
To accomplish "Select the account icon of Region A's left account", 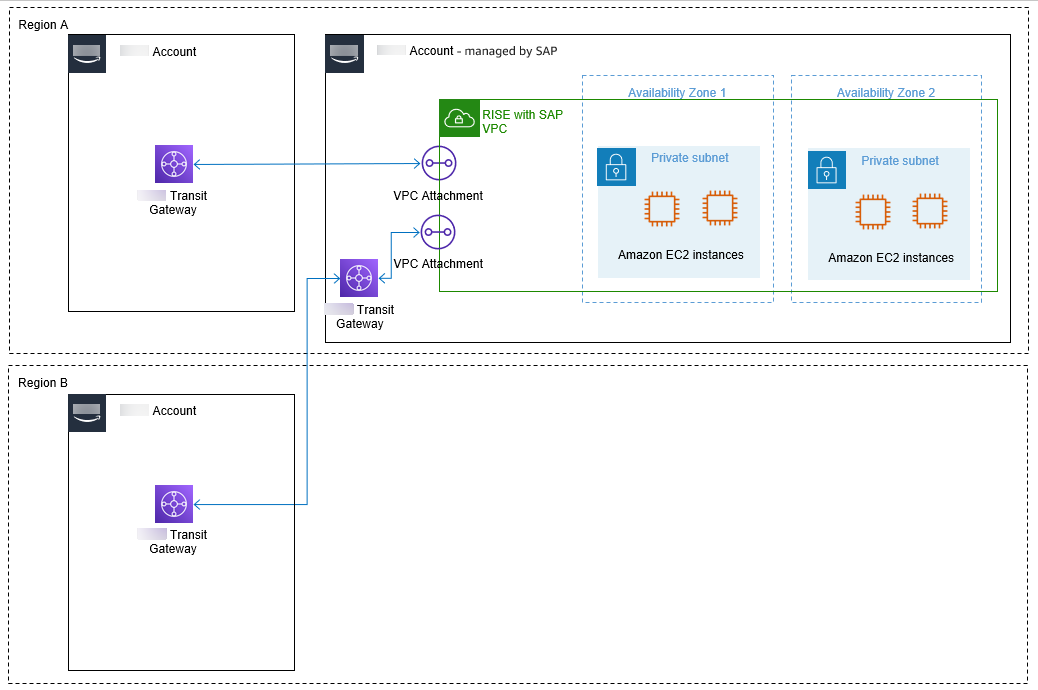I will click(87, 54).
